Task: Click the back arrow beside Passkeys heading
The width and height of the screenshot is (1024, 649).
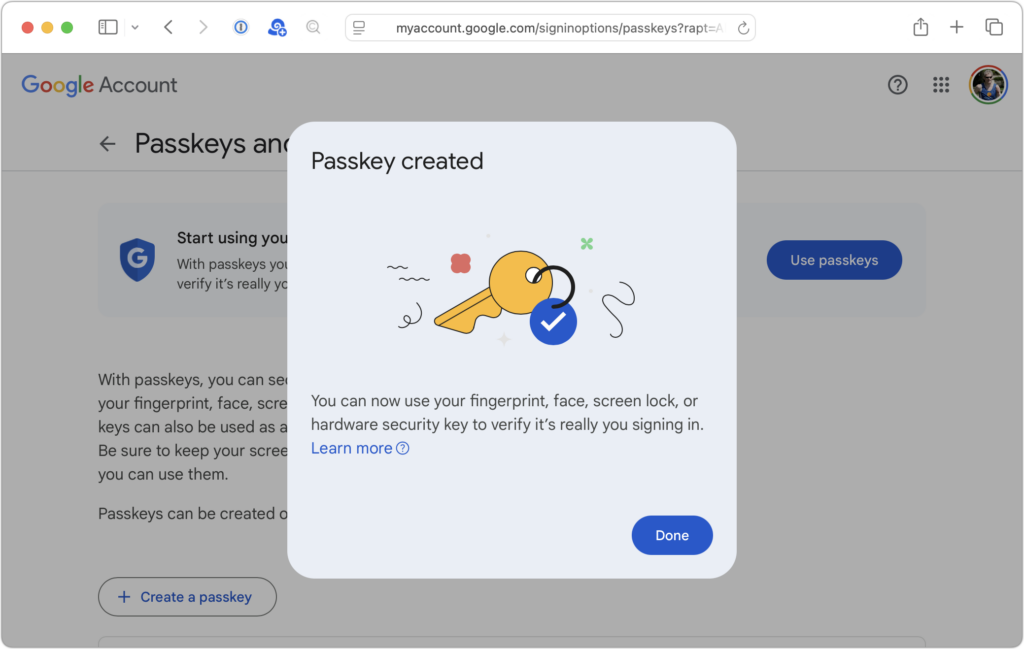Action: click(107, 143)
